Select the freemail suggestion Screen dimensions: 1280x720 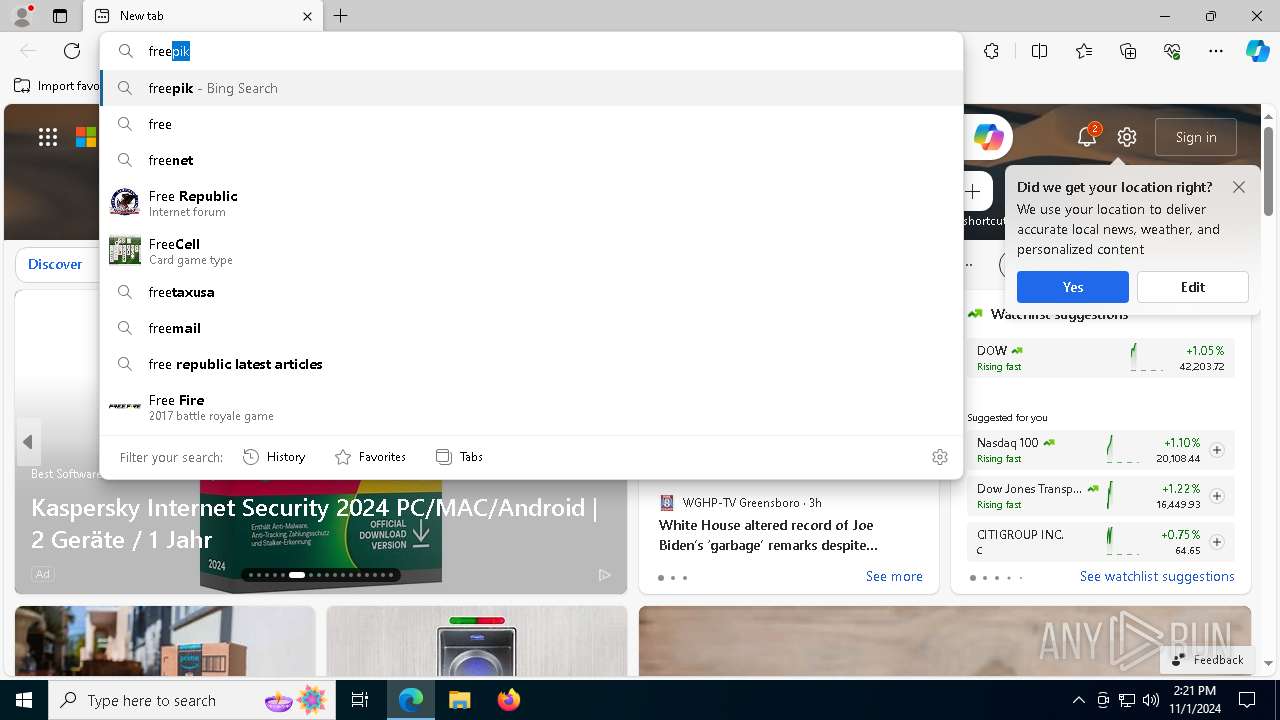pos(532,328)
